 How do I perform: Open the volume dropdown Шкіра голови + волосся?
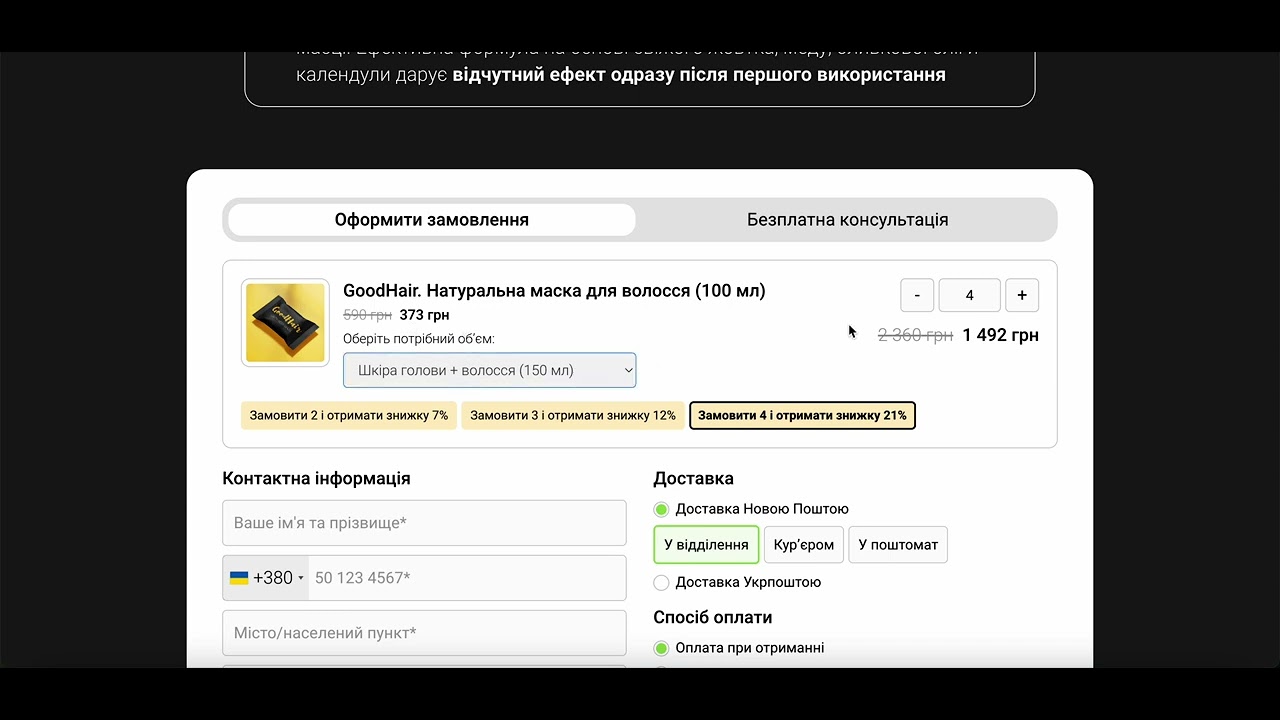coord(489,370)
